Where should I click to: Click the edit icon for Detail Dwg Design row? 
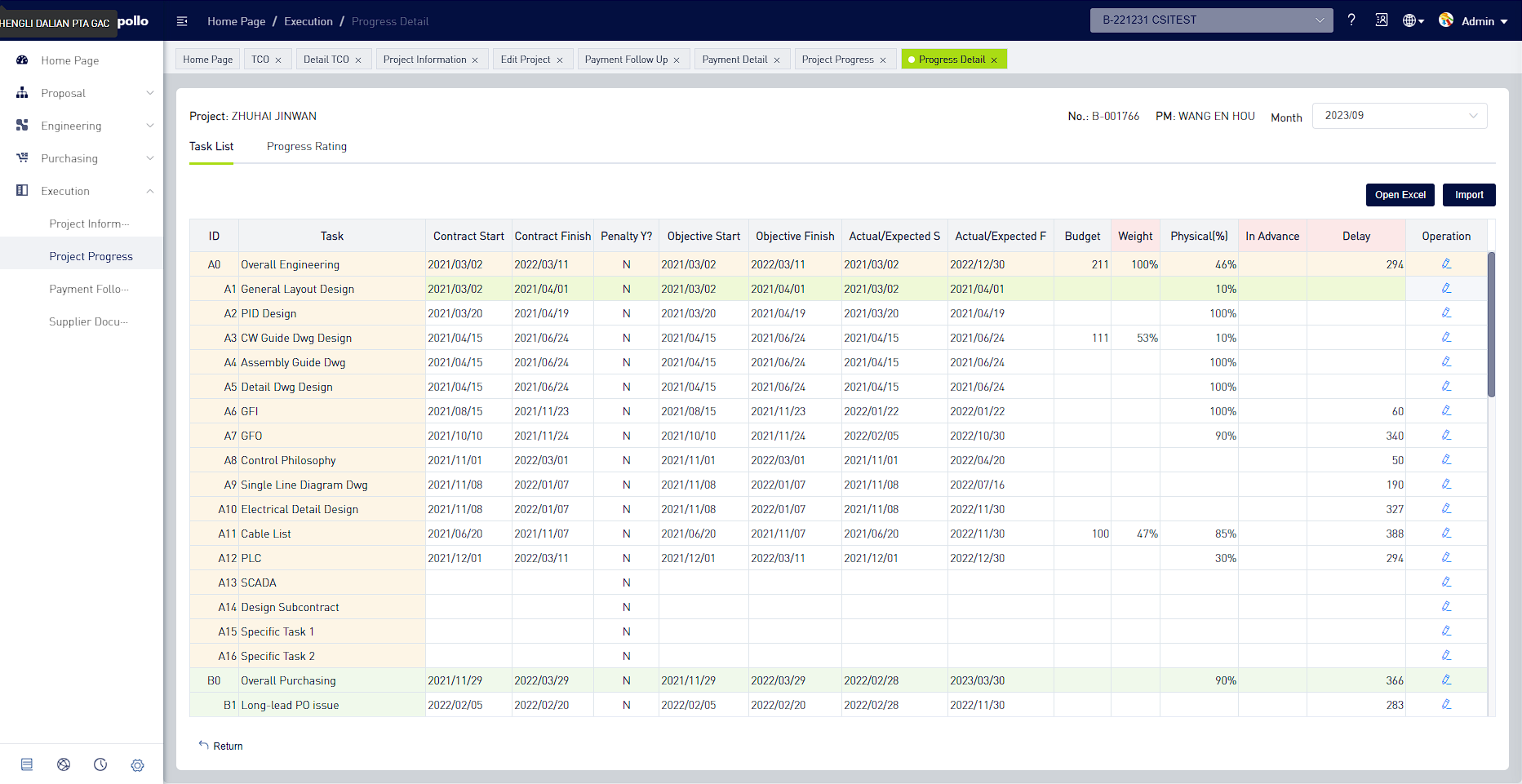(1446, 387)
